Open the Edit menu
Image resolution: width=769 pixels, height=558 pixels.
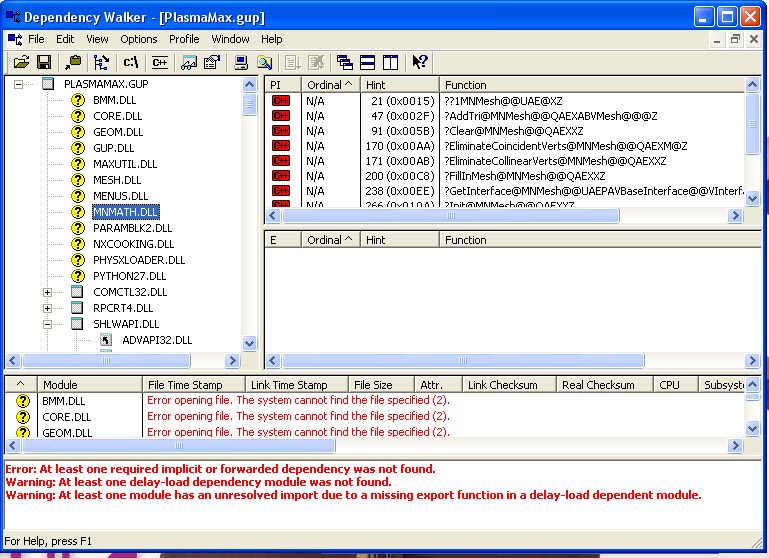(65, 39)
